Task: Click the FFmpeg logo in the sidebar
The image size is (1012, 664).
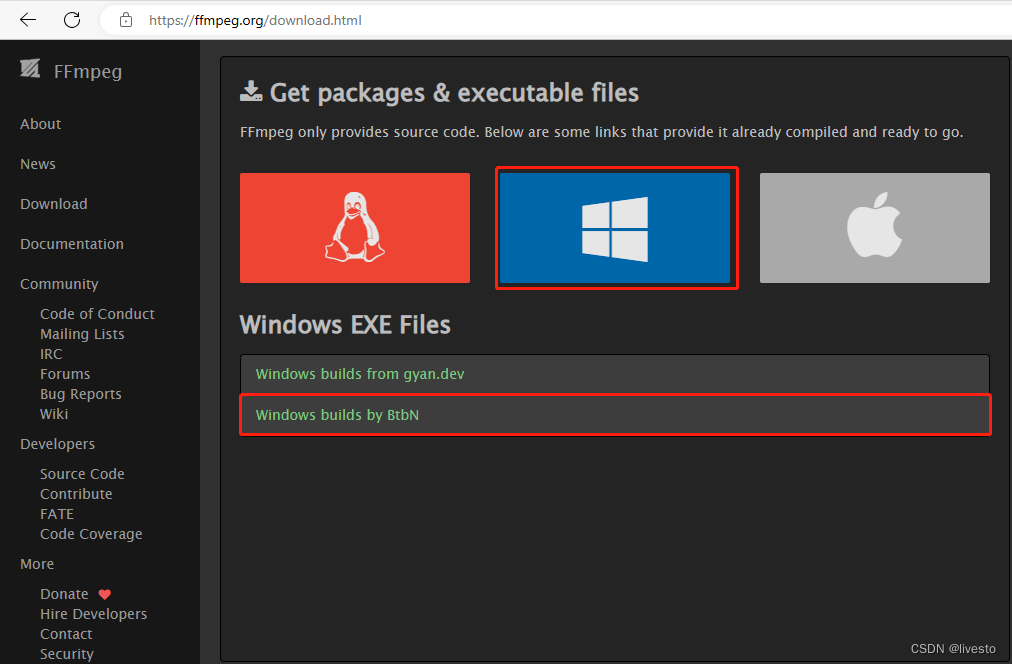Action: [x=30, y=69]
